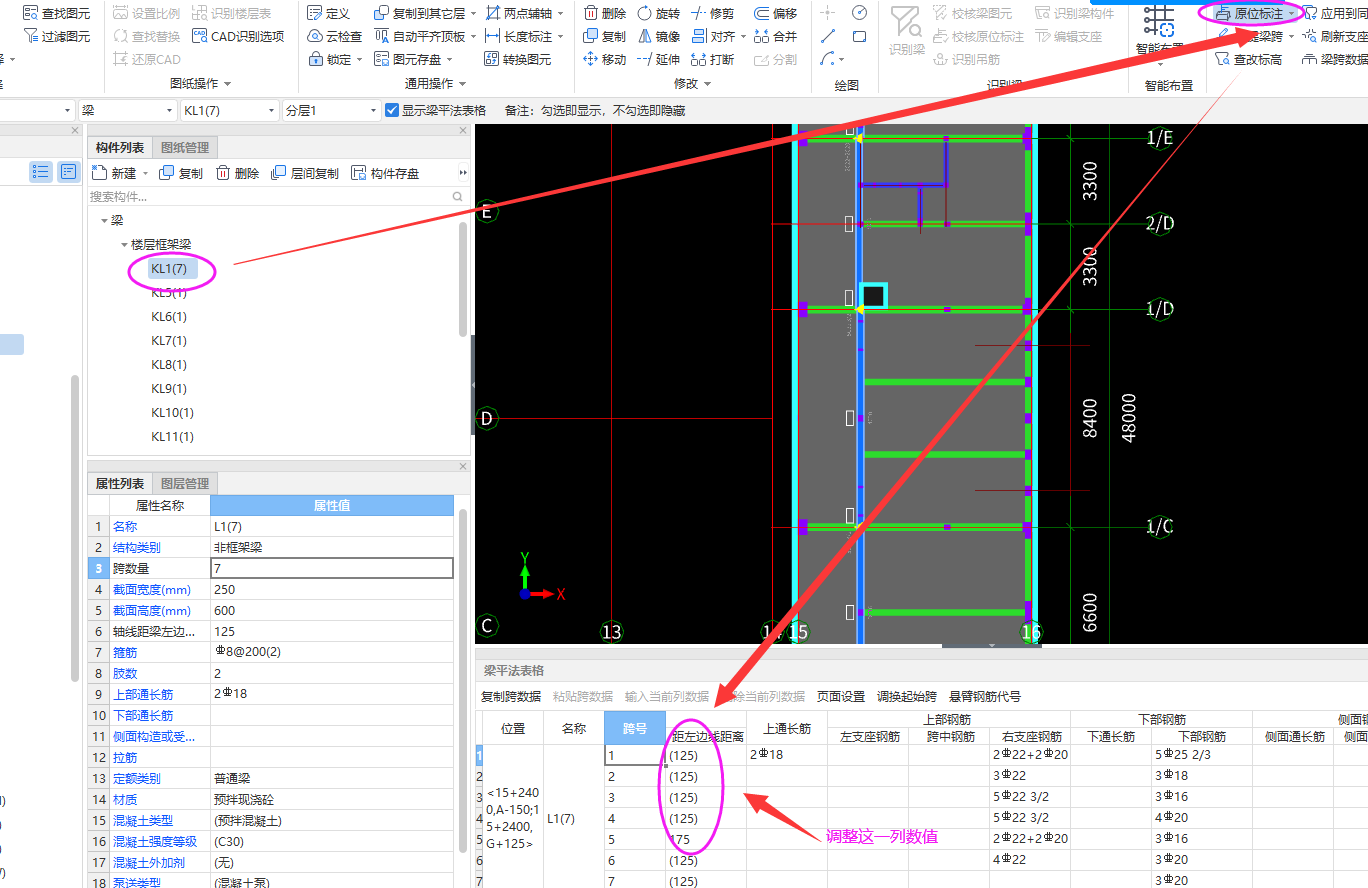Choose the 偏移 offset tool

pos(776,13)
